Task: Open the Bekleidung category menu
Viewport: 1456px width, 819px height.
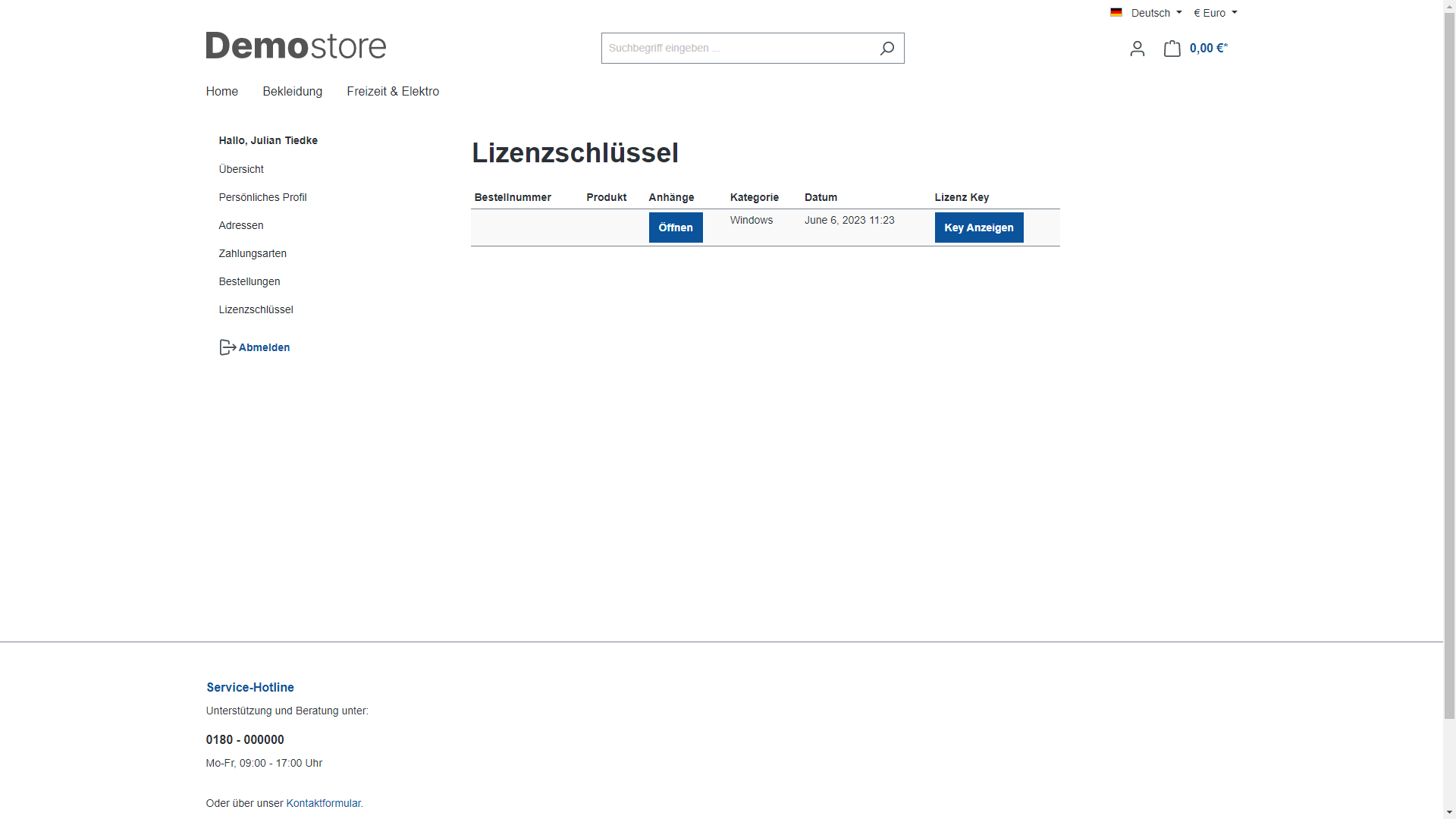Action: pyautogui.click(x=292, y=92)
